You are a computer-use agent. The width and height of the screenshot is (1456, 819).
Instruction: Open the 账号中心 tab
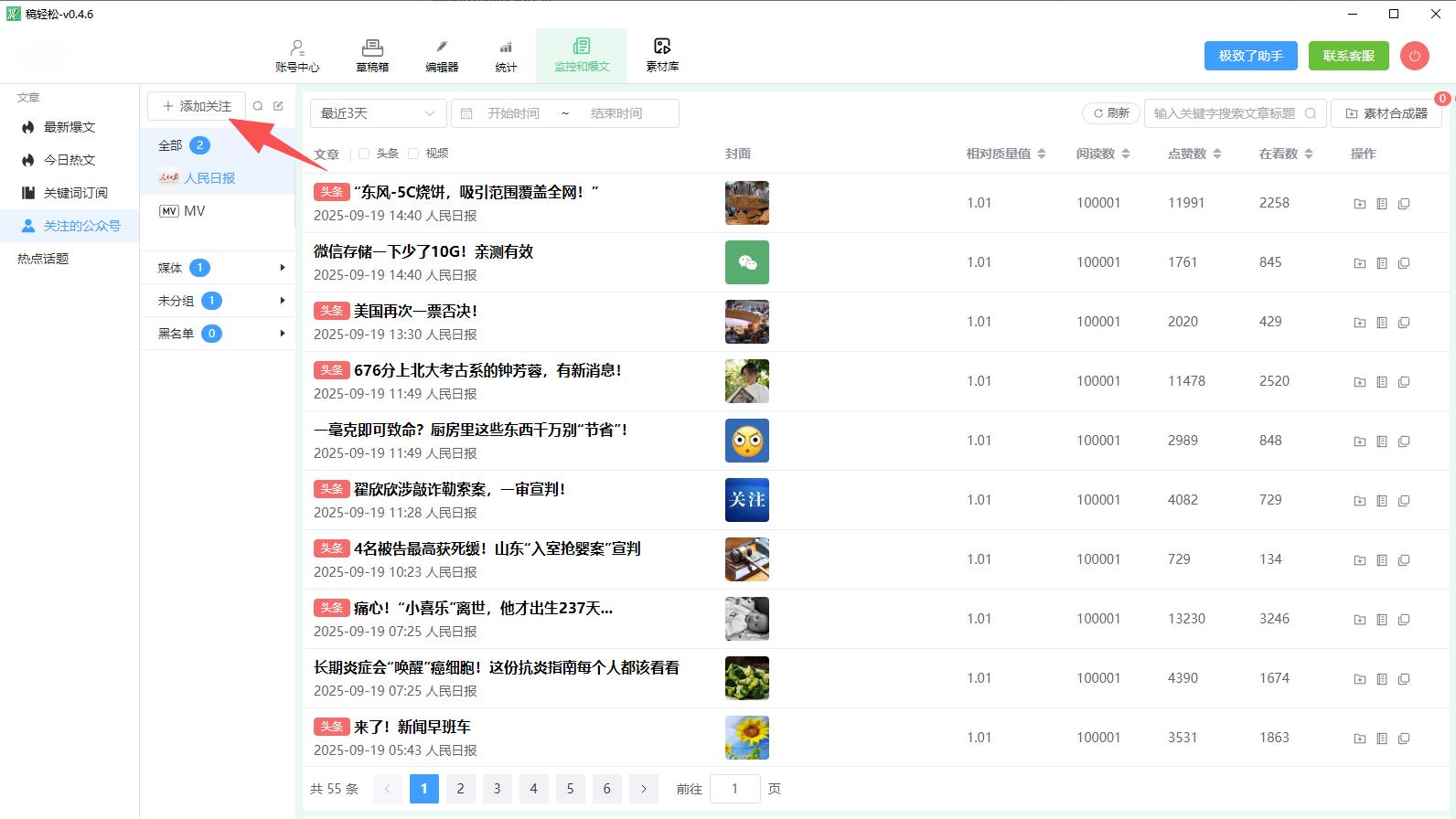pyautogui.click(x=297, y=56)
